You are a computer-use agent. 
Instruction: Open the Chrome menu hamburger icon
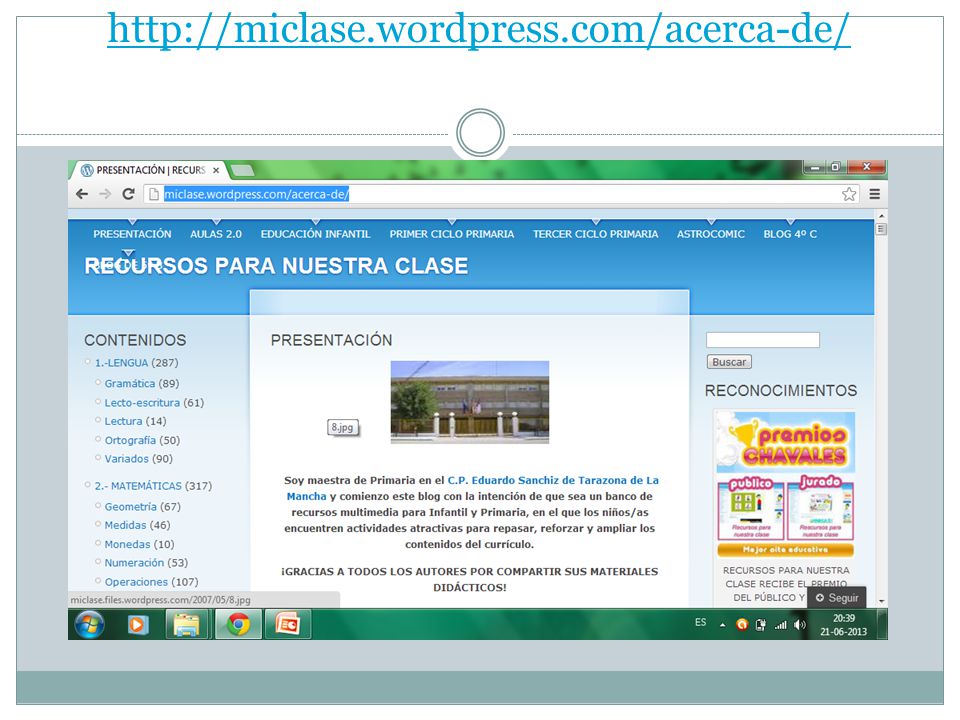(x=874, y=194)
